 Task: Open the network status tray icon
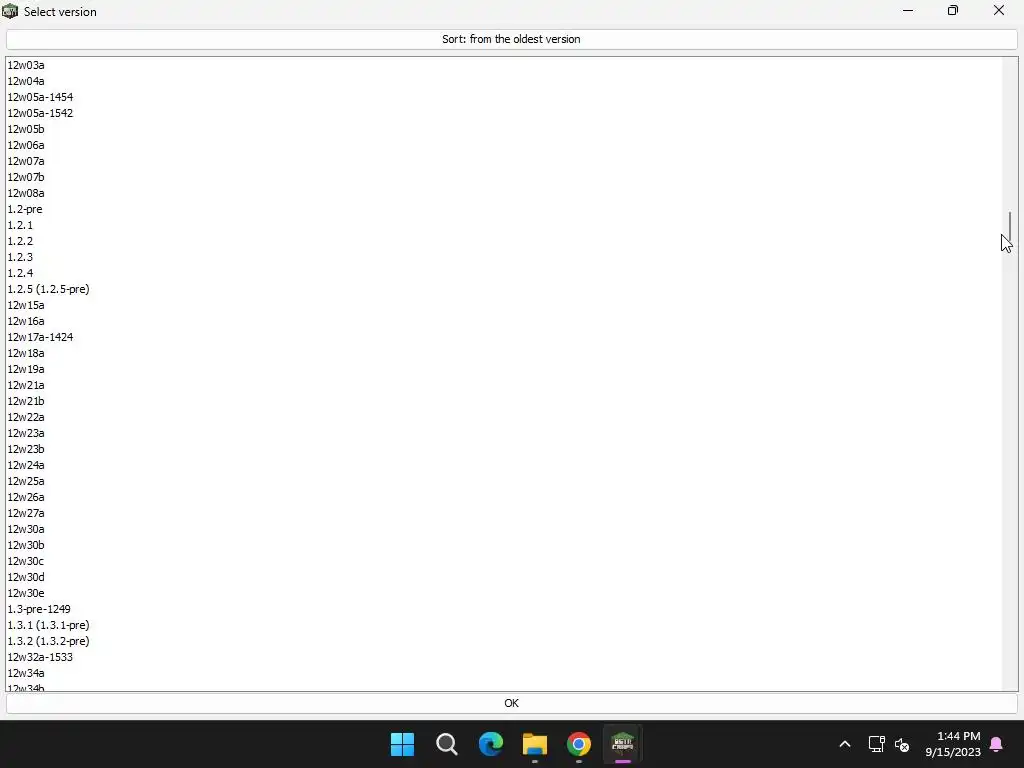tap(876, 744)
